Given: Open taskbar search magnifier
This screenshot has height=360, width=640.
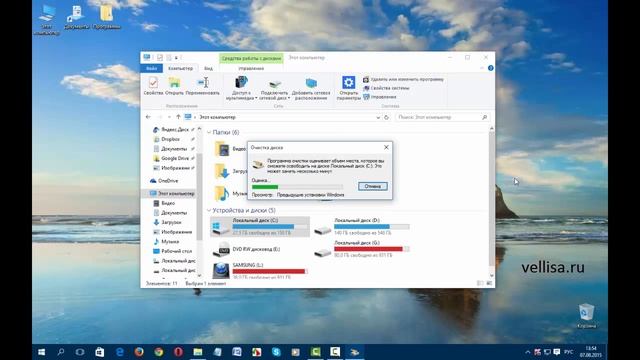Looking at the screenshot, I should click(x=61, y=352).
